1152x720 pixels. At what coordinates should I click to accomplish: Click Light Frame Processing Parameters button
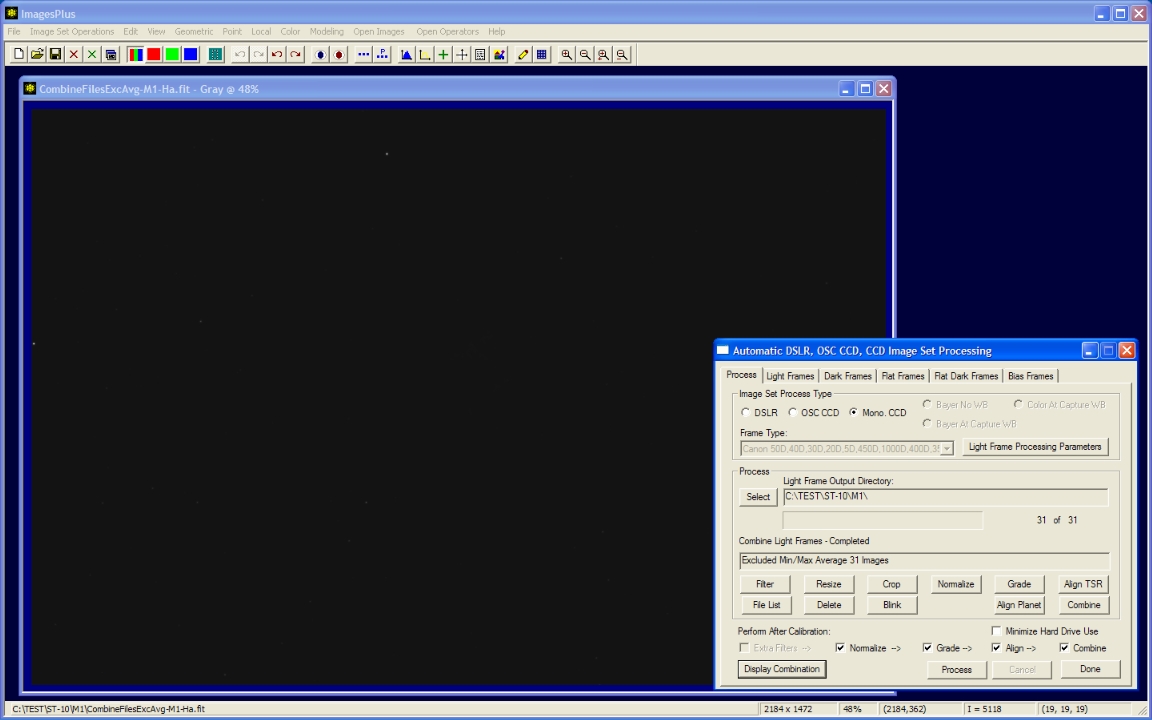1035,447
